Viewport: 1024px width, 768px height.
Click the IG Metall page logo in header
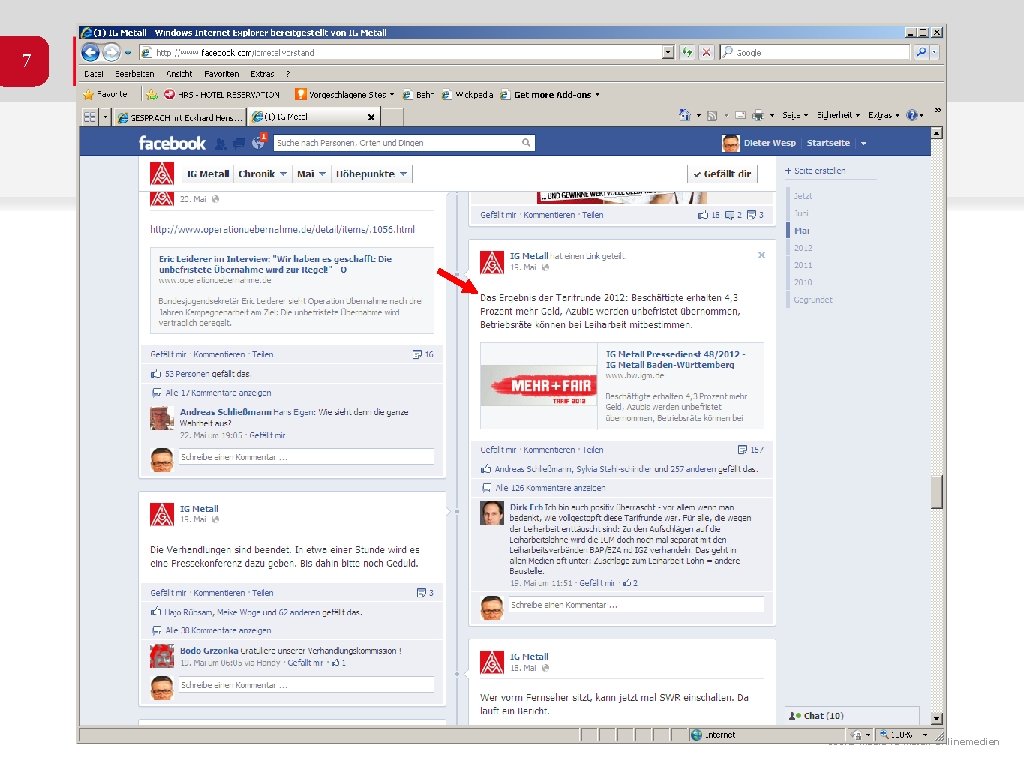point(162,174)
